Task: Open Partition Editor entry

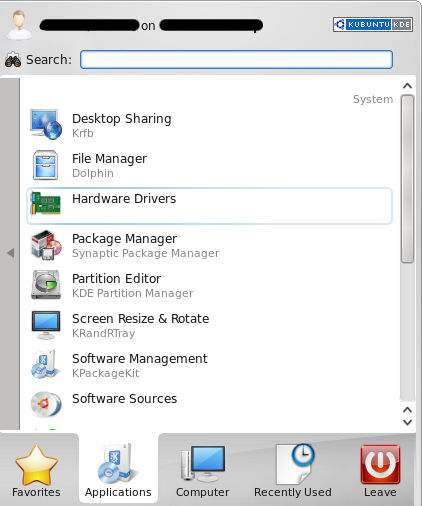Action: point(209,285)
